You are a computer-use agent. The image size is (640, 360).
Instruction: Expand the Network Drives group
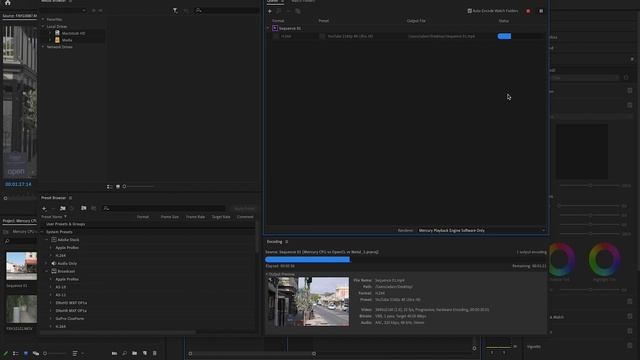43,47
